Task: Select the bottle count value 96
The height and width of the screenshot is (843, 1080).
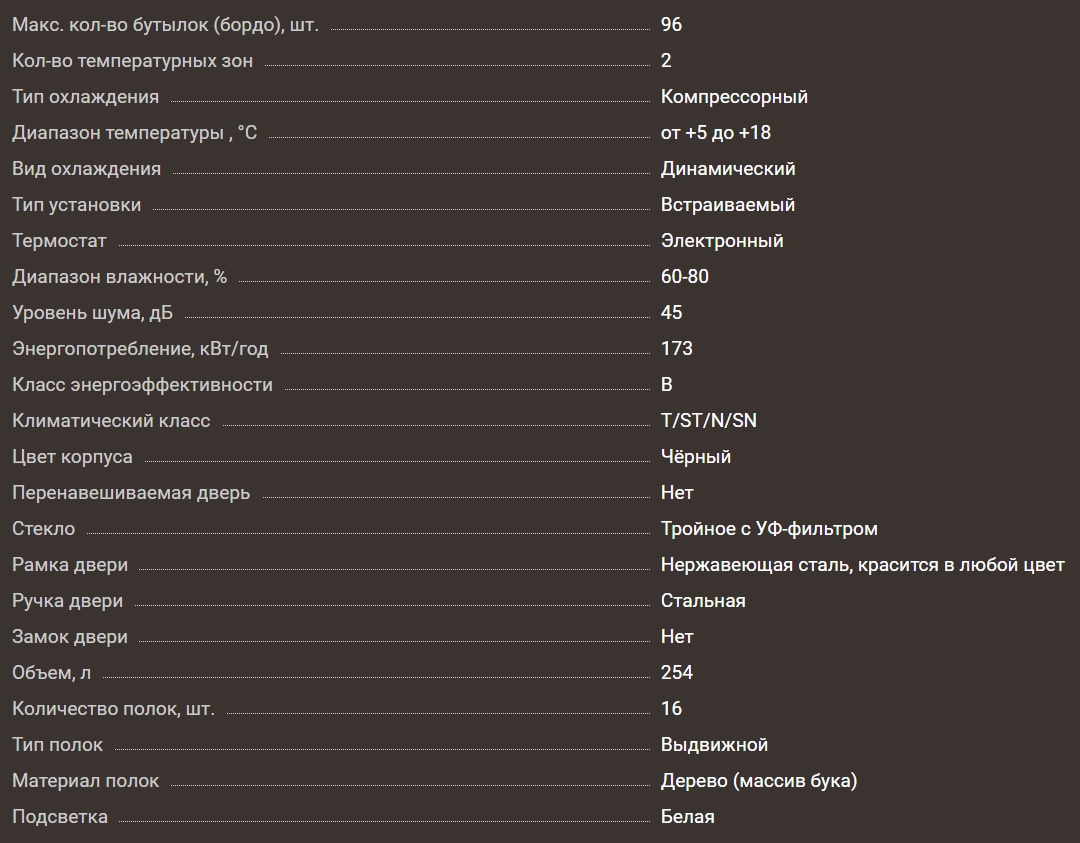Action: (x=671, y=25)
